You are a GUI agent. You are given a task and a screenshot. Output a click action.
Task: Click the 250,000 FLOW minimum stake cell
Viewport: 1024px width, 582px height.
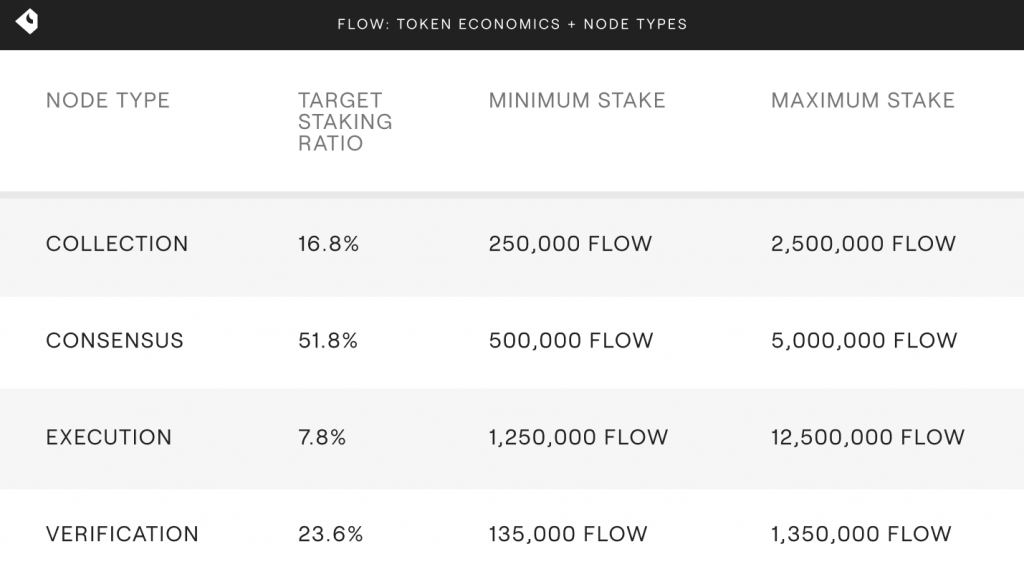tap(570, 244)
